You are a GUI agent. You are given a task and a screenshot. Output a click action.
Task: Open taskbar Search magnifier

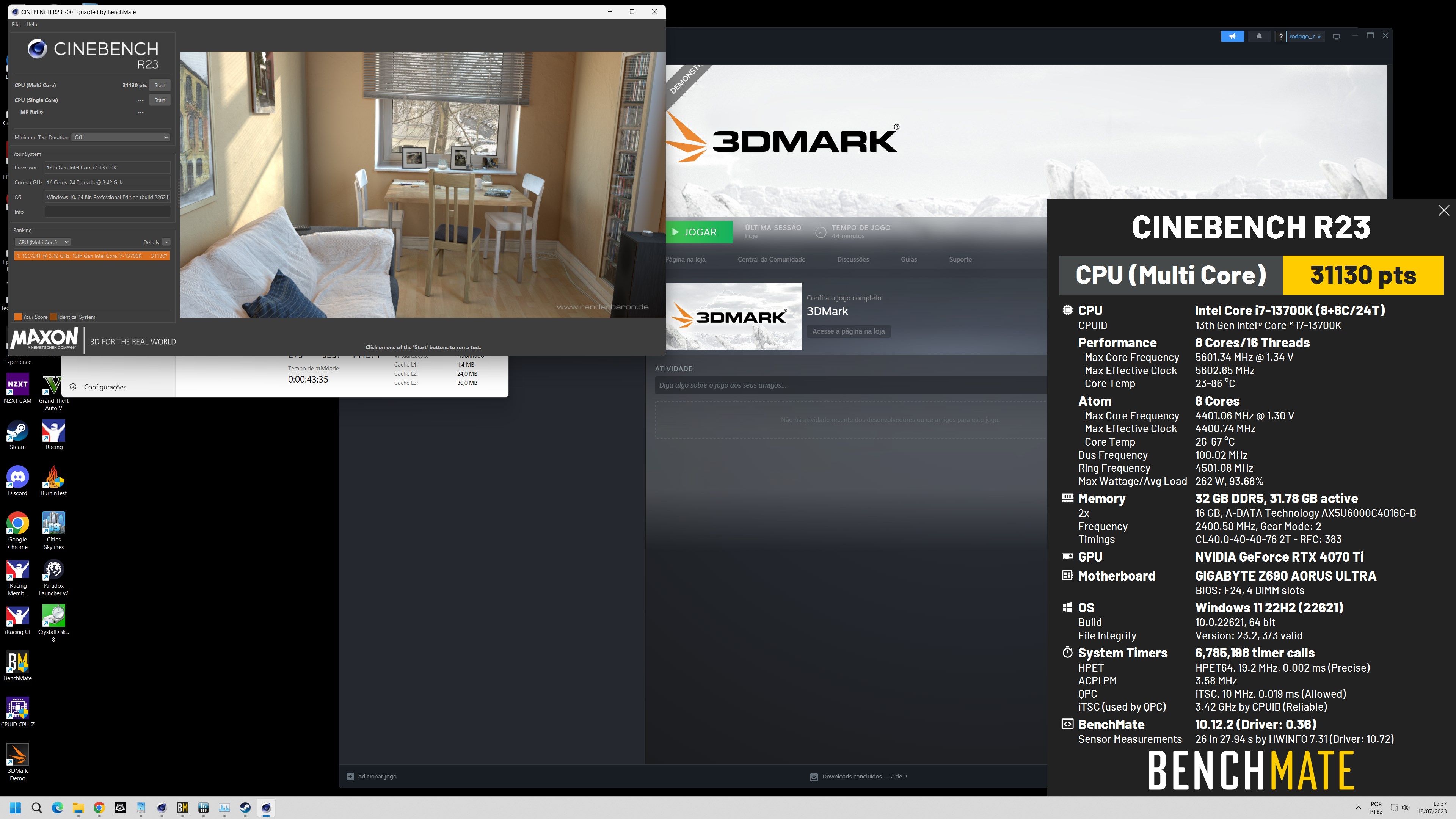pyautogui.click(x=37, y=808)
